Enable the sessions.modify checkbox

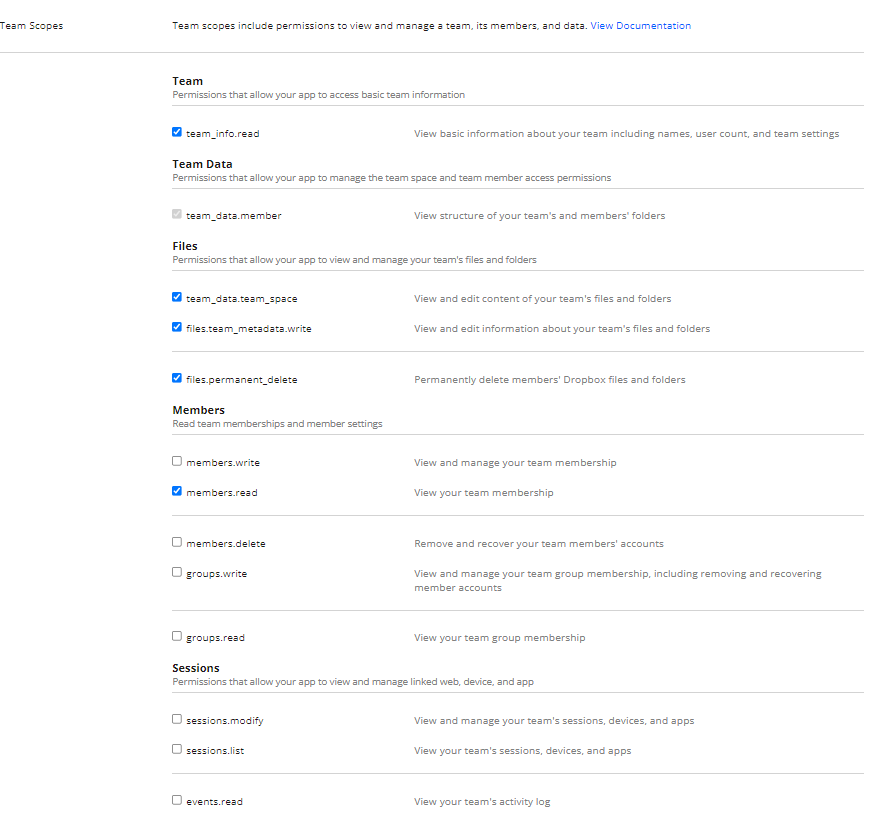point(177,719)
